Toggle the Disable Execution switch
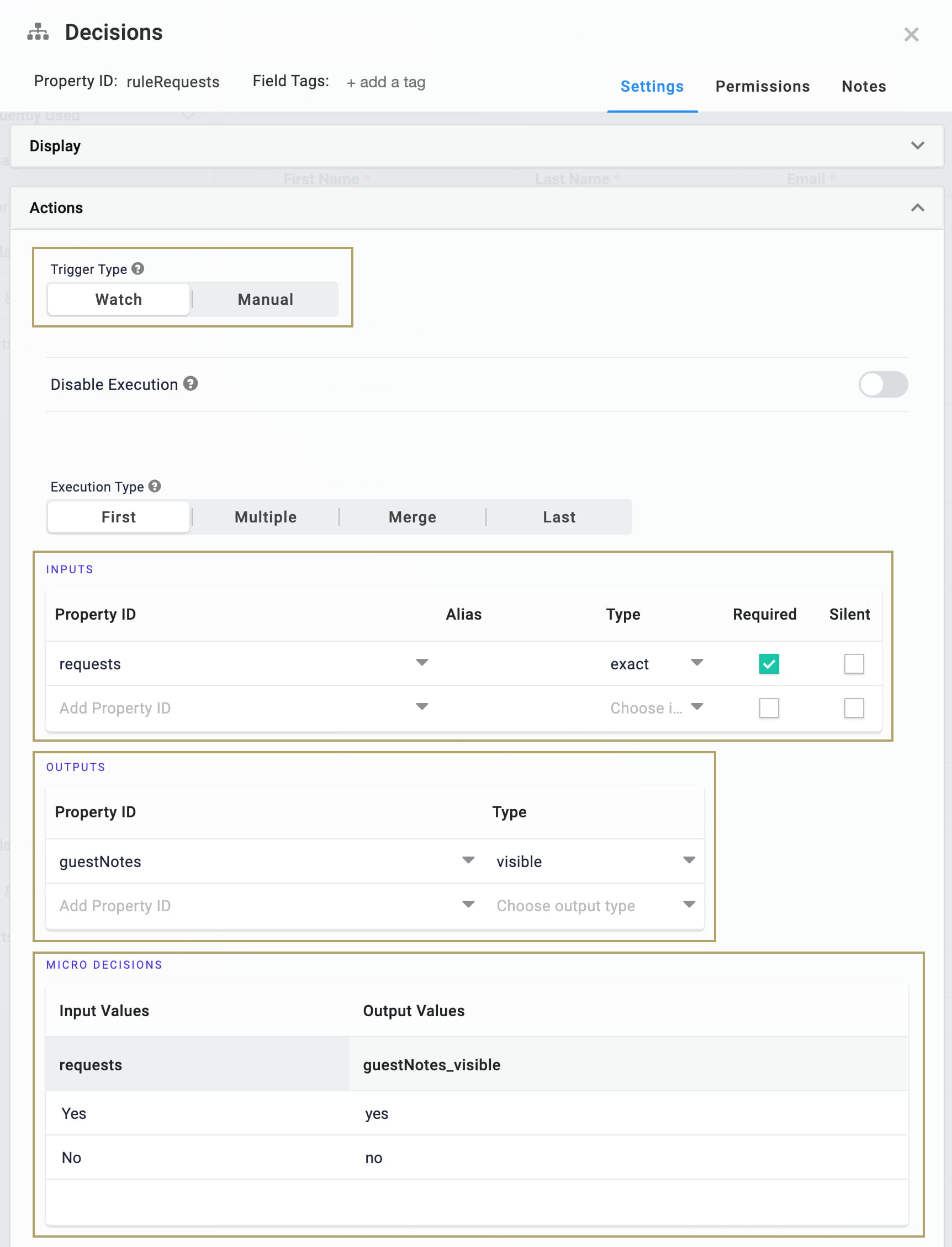The width and height of the screenshot is (952, 1247). [883, 385]
